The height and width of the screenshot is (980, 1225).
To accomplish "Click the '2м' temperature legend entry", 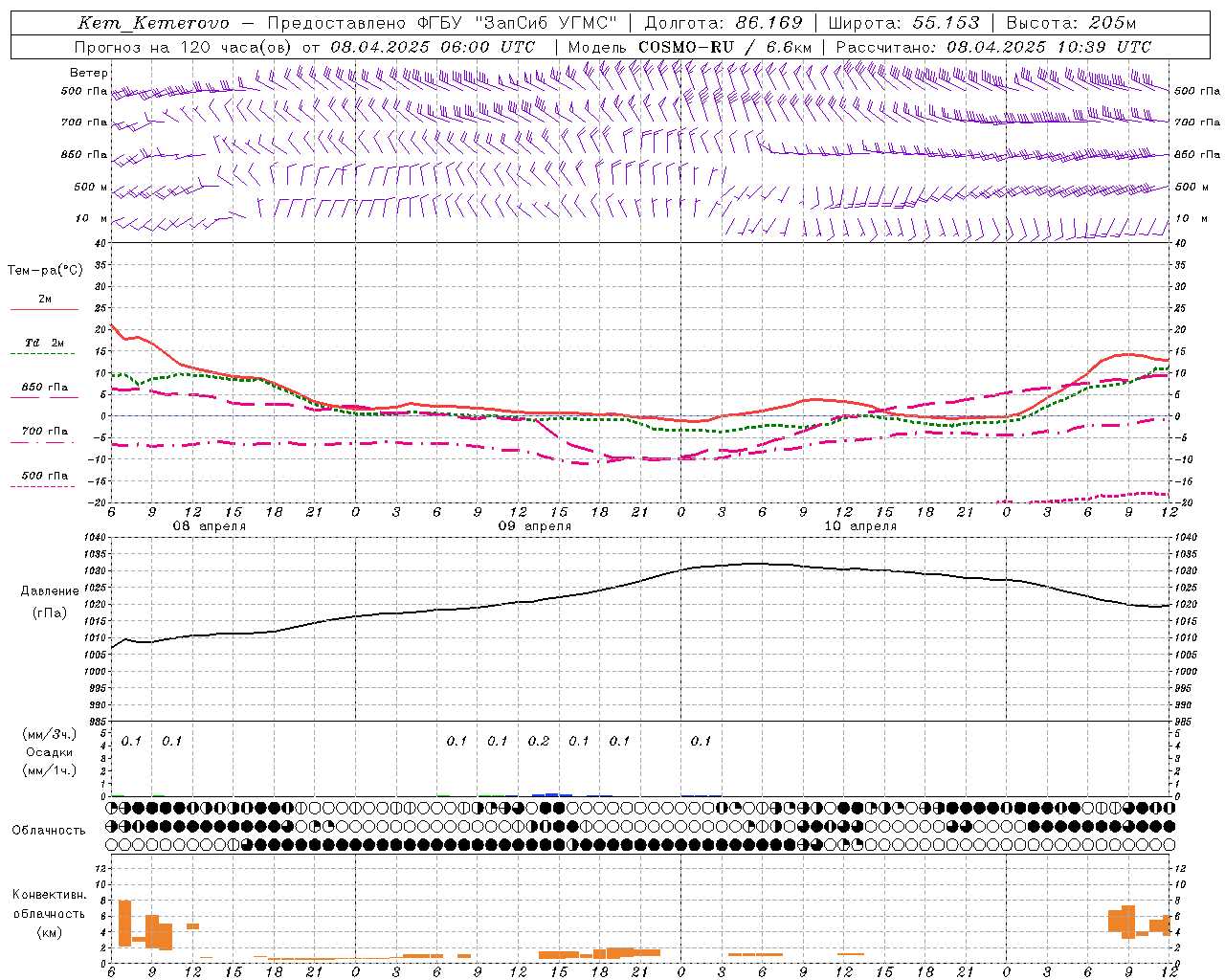I will 45,299.
